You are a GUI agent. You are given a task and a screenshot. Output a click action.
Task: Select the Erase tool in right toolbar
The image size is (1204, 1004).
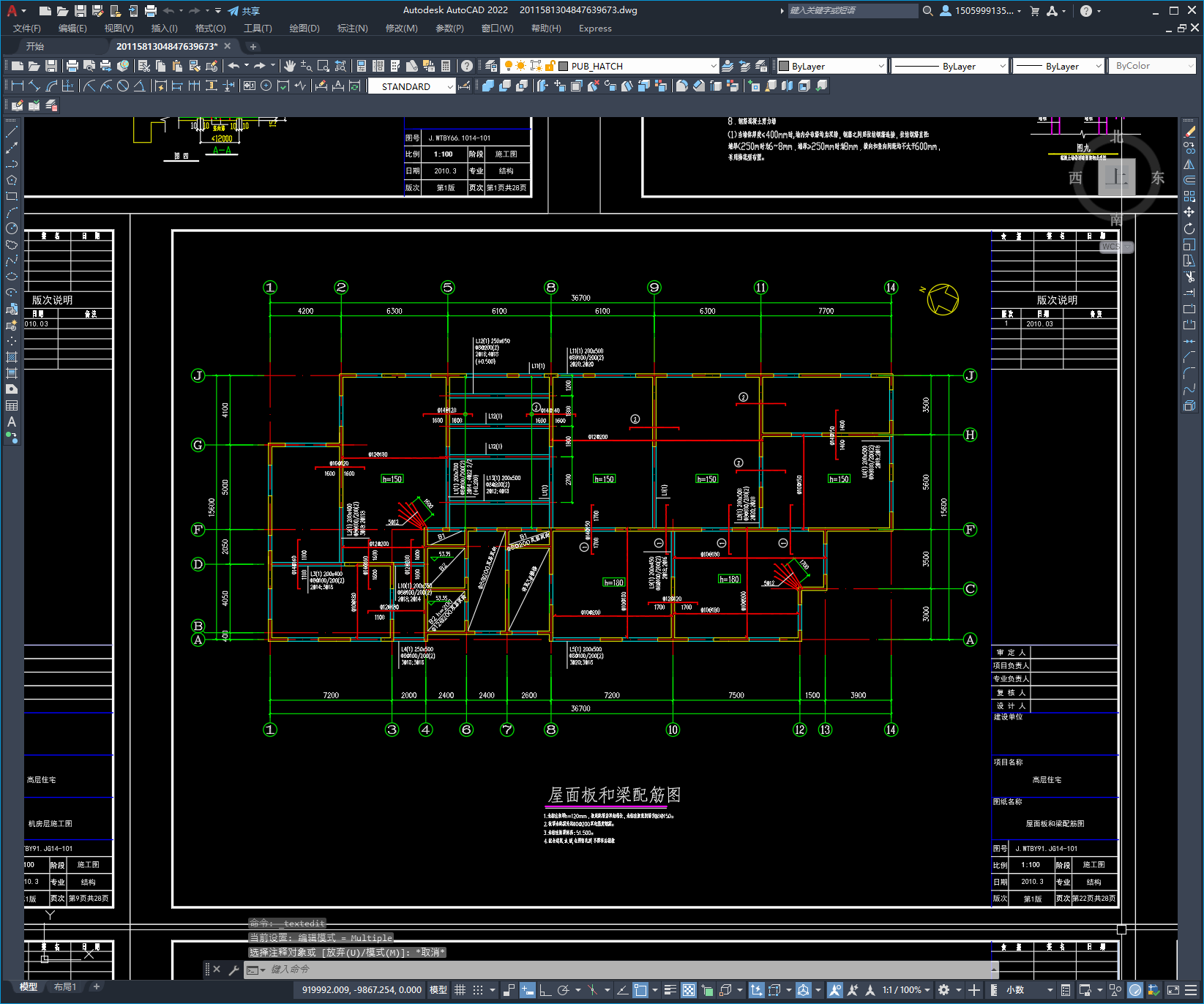tap(1189, 132)
